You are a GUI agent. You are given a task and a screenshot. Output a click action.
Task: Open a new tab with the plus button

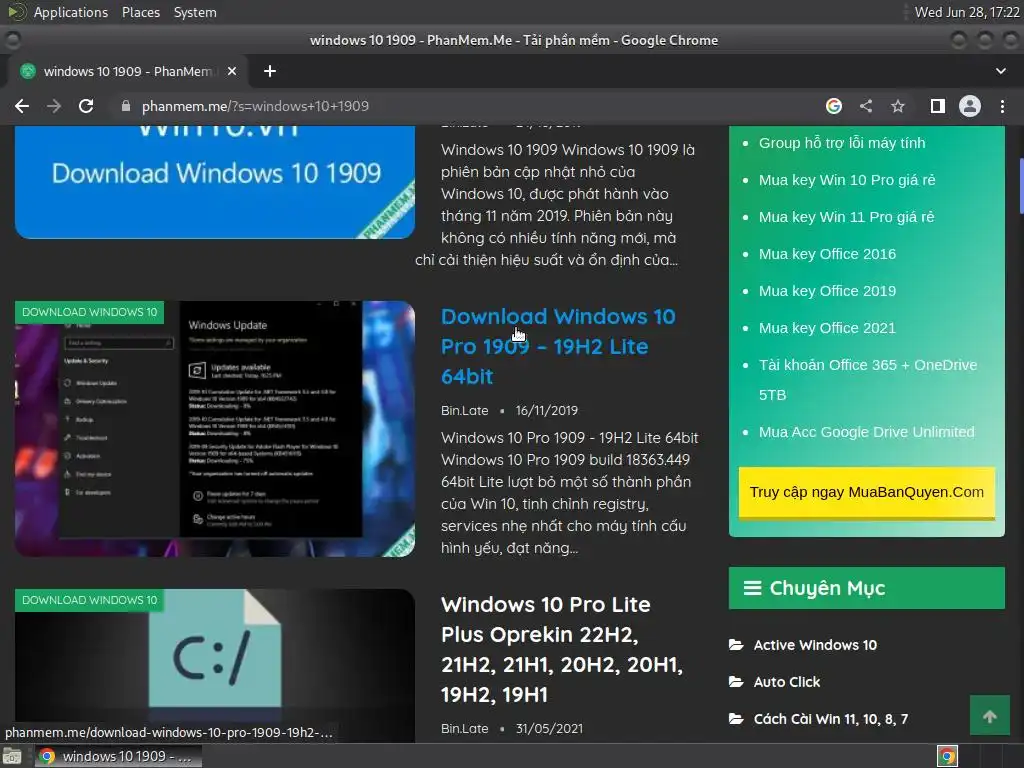click(270, 71)
